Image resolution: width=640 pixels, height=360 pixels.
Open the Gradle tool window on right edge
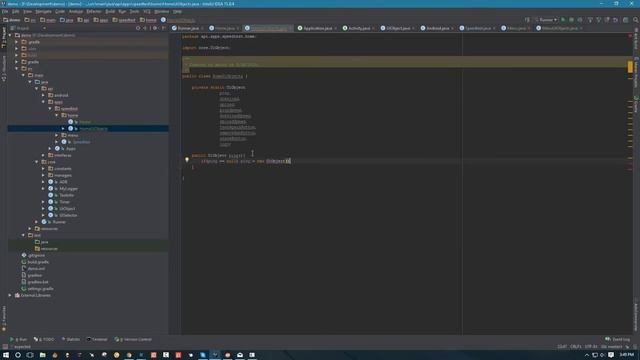[x=636, y=104]
